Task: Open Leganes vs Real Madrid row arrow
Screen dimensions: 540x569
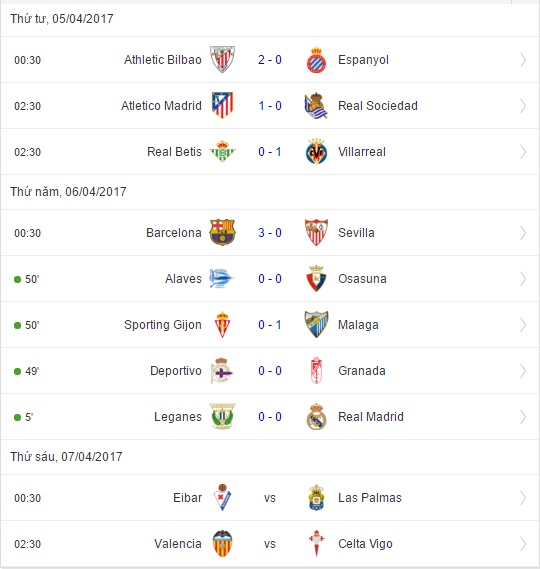Action: click(523, 417)
